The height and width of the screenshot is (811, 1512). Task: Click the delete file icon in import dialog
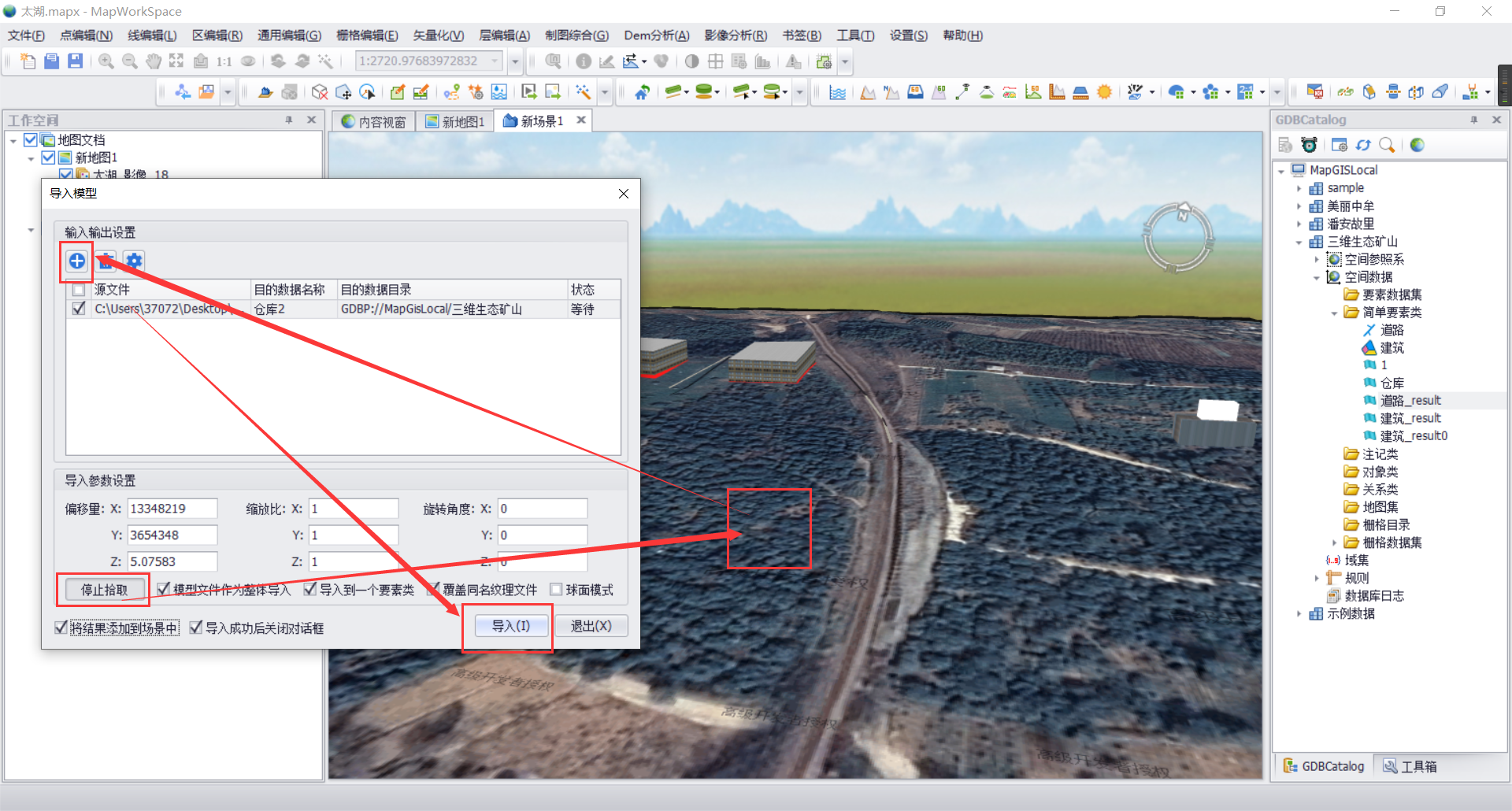pos(106,261)
